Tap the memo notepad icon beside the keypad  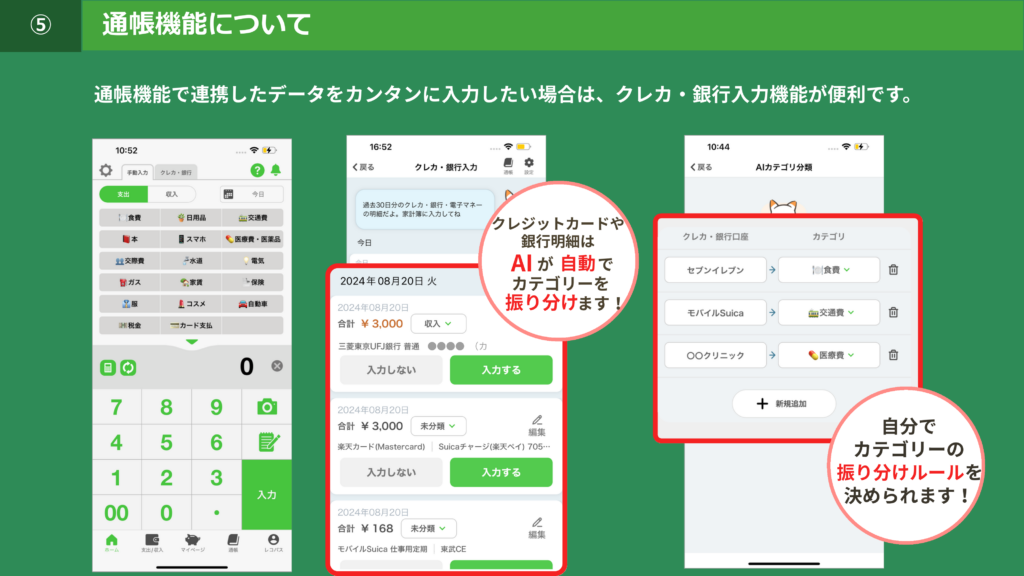[267, 441]
